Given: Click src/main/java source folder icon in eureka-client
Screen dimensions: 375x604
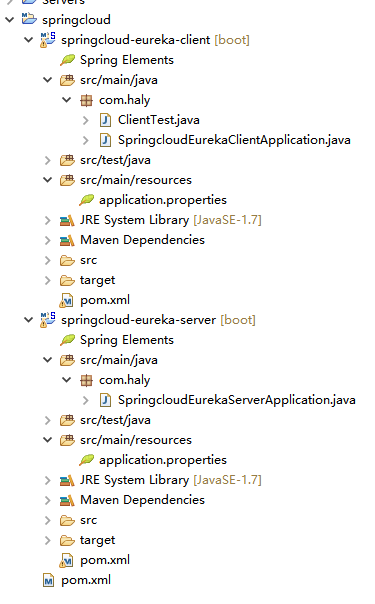Looking at the screenshot, I should tap(67, 80).
